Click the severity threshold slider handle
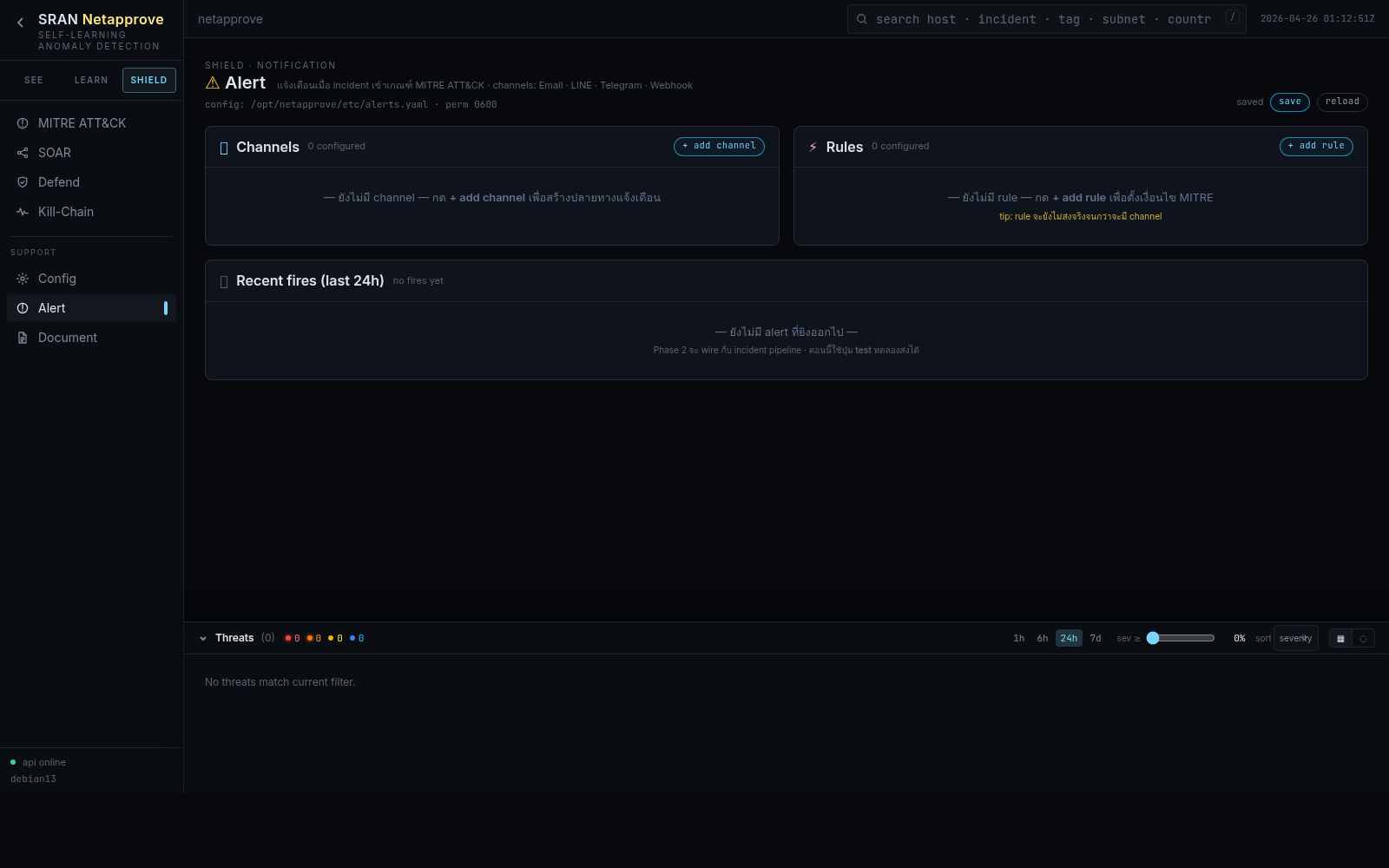 tap(1153, 638)
